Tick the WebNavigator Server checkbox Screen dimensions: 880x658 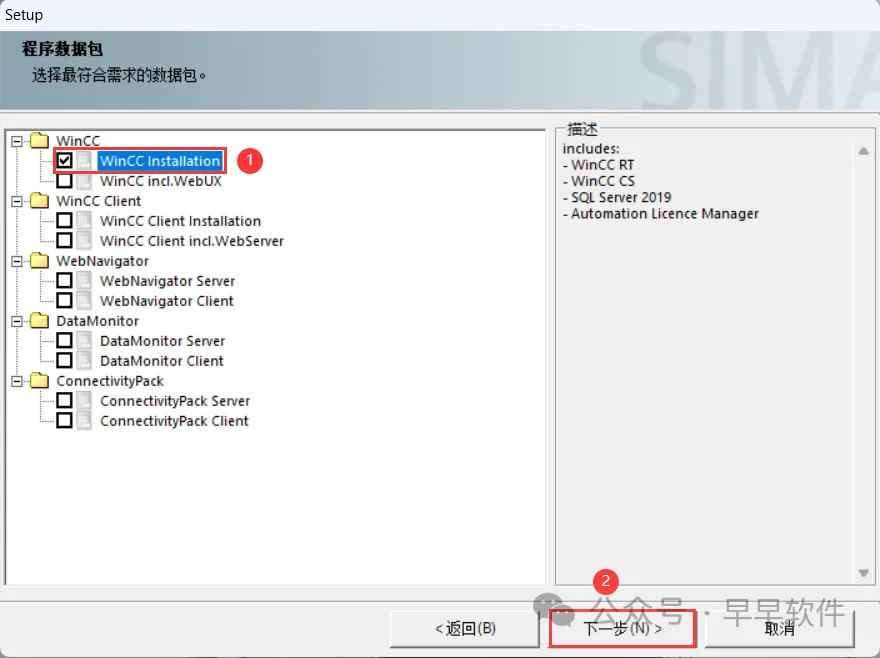(x=65, y=281)
